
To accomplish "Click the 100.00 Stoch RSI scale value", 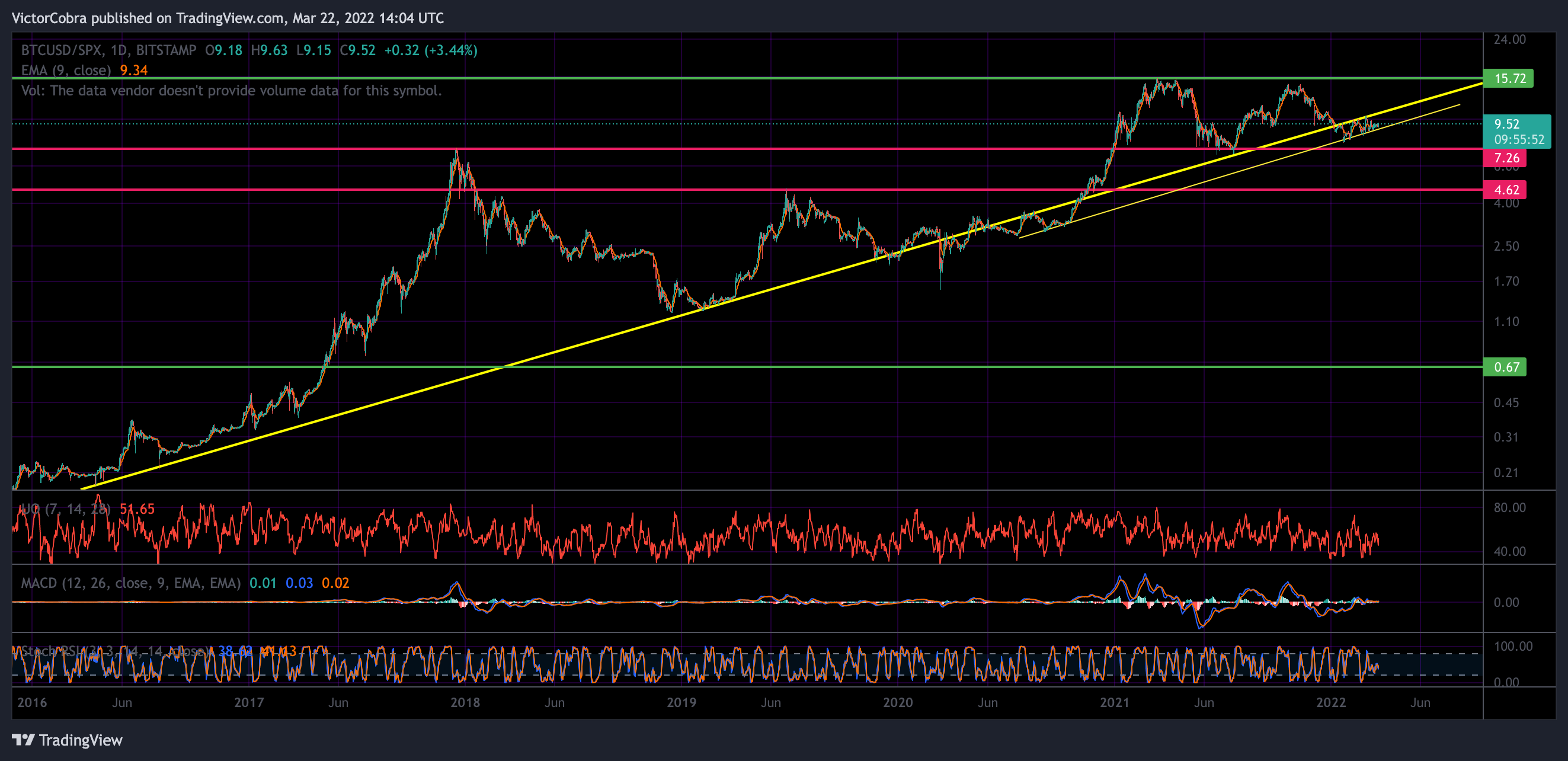I will [x=1513, y=647].
